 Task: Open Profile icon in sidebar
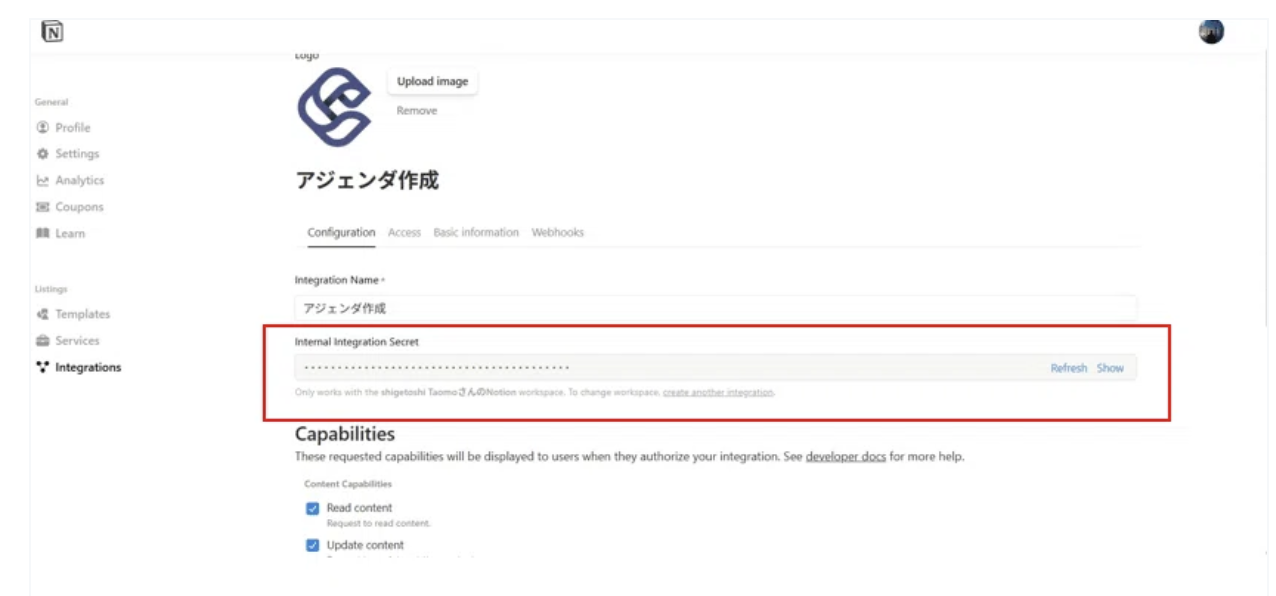click(x=42, y=127)
